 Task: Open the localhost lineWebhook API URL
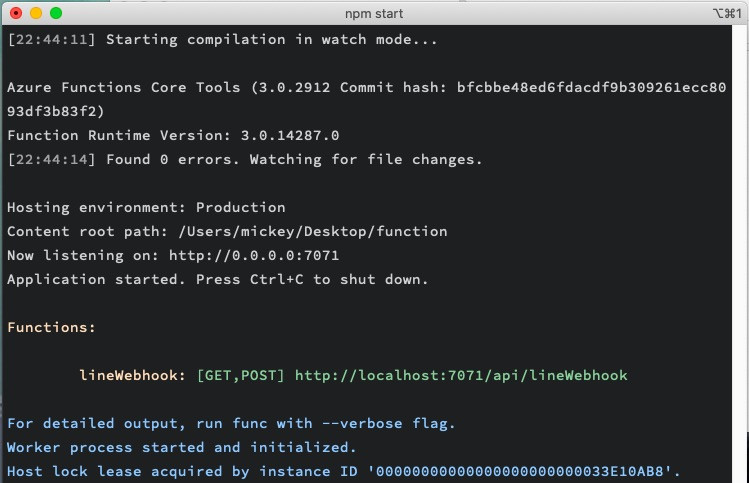click(461, 376)
